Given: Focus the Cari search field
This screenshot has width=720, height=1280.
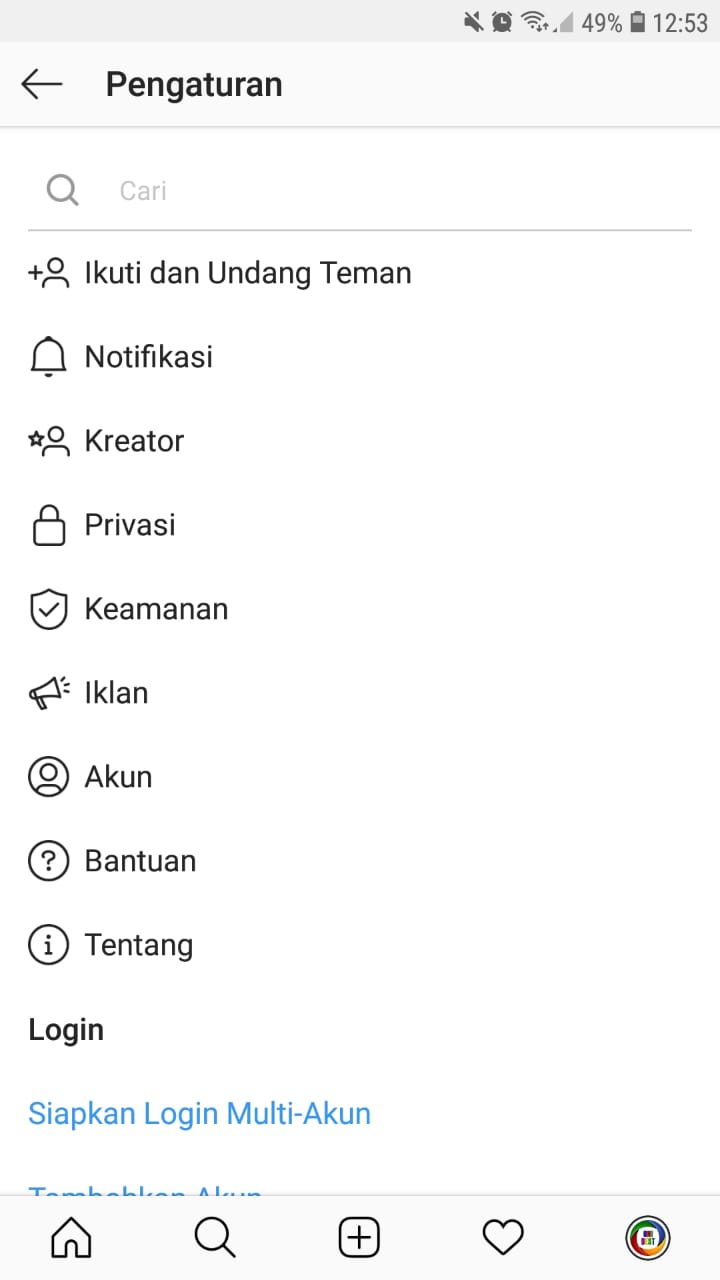Looking at the screenshot, I should click(360, 190).
